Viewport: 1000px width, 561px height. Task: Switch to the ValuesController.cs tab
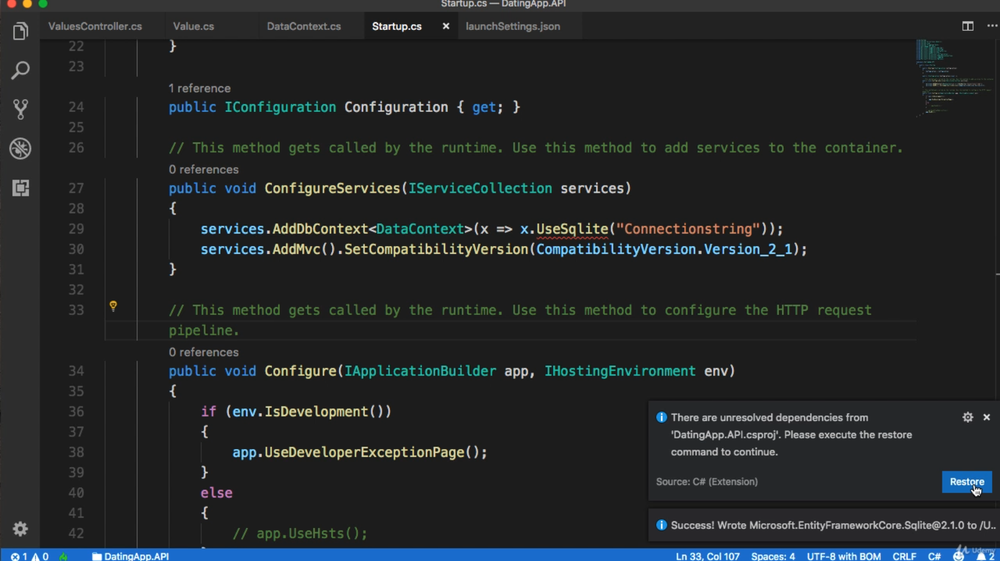95,26
